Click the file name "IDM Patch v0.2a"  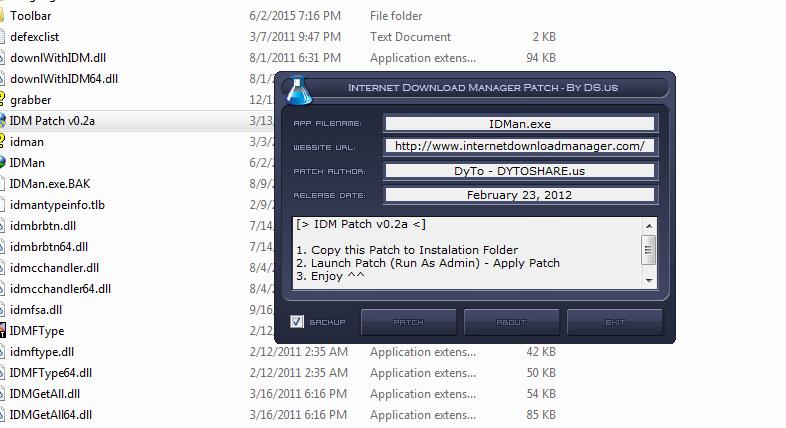(52, 121)
